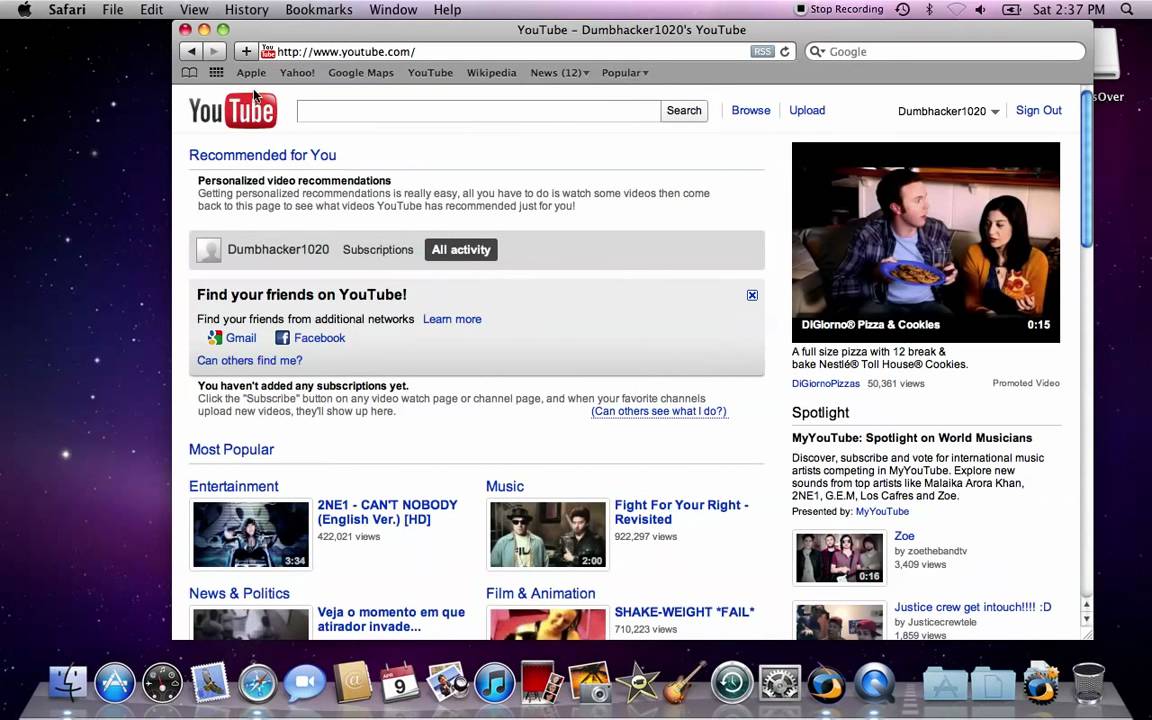The width and height of the screenshot is (1152, 720).
Task: Open iTunes from the dock
Action: pos(494,683)
